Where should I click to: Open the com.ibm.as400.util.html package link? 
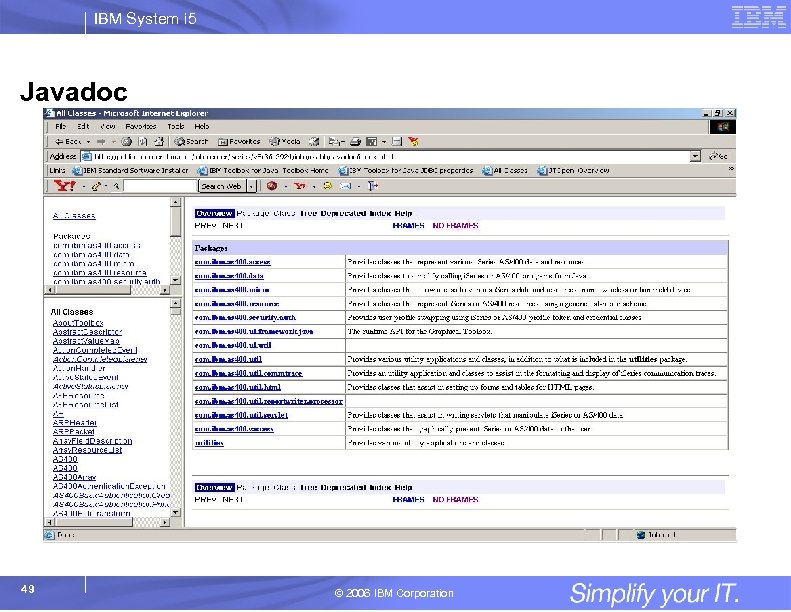pyautogui.click(x=238, y=387)
